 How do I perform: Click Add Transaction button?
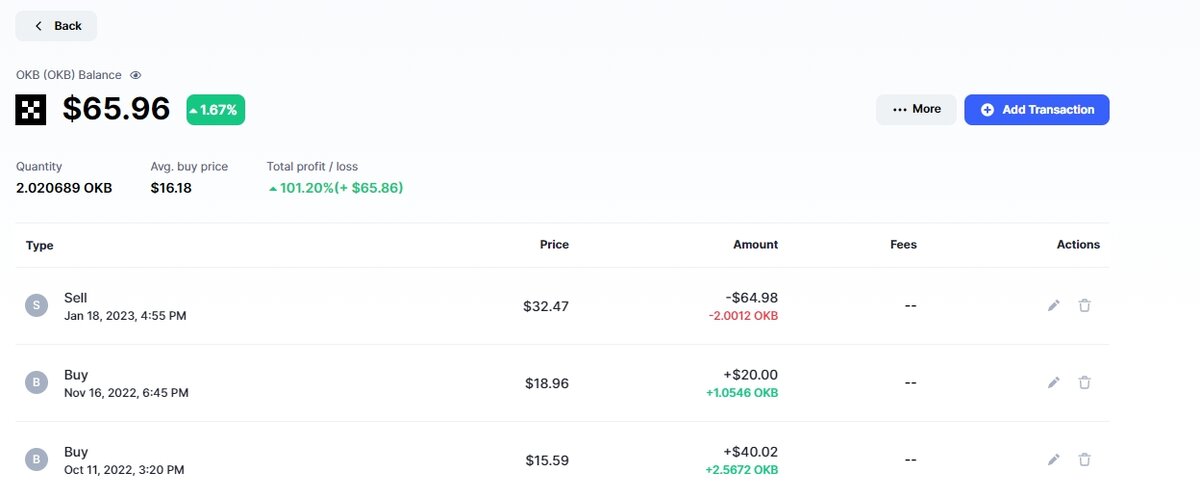pyautogui.click(x=1036, y=109)
